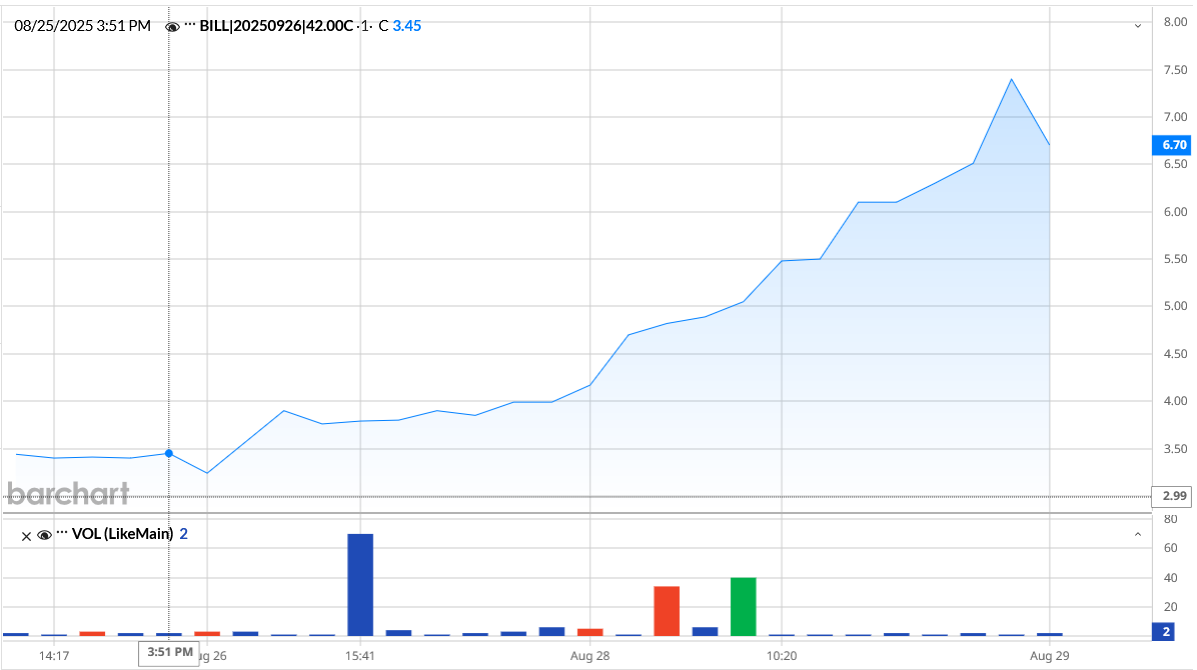
Task: Click the tallest blue volume bar
Action: click(360, 585)
